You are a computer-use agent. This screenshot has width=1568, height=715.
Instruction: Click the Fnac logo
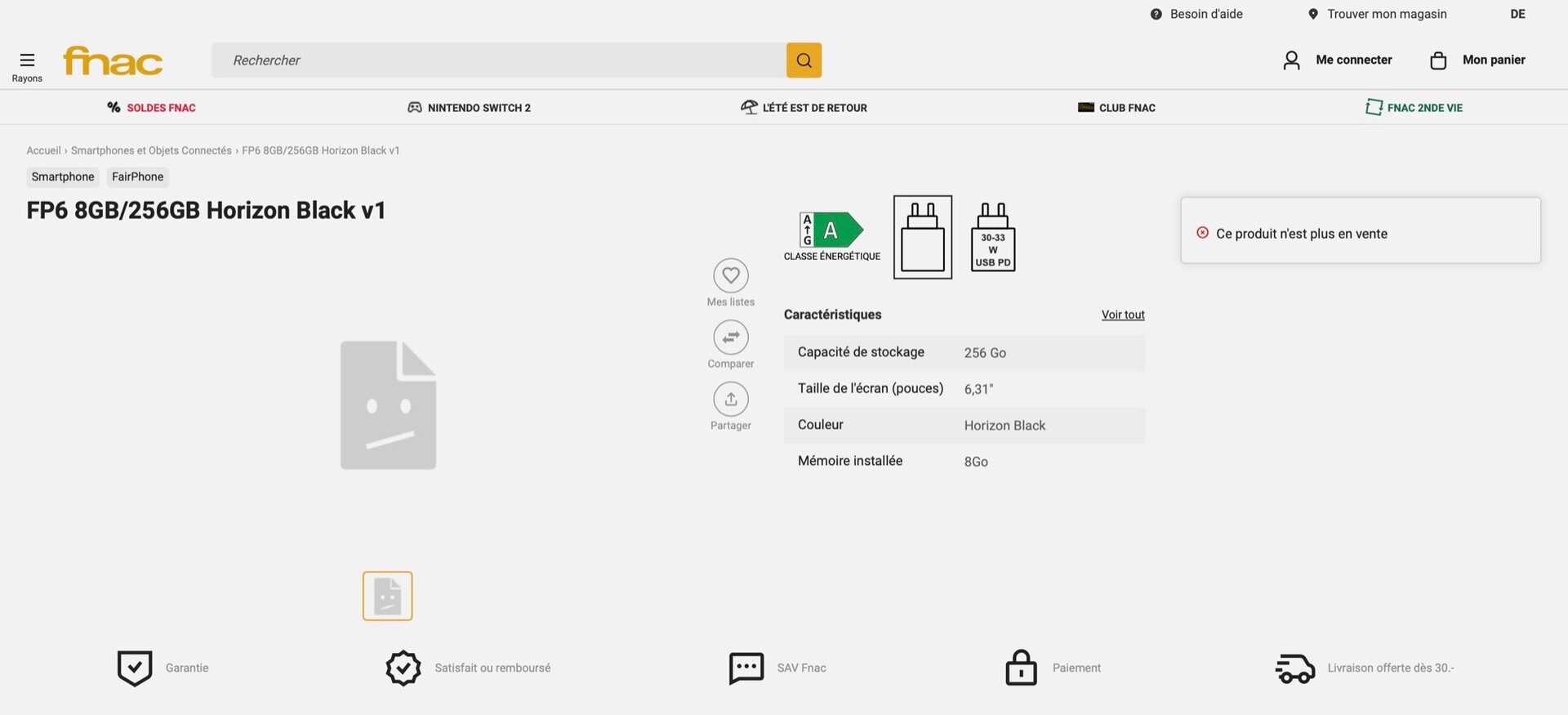[x=113, y=60]
